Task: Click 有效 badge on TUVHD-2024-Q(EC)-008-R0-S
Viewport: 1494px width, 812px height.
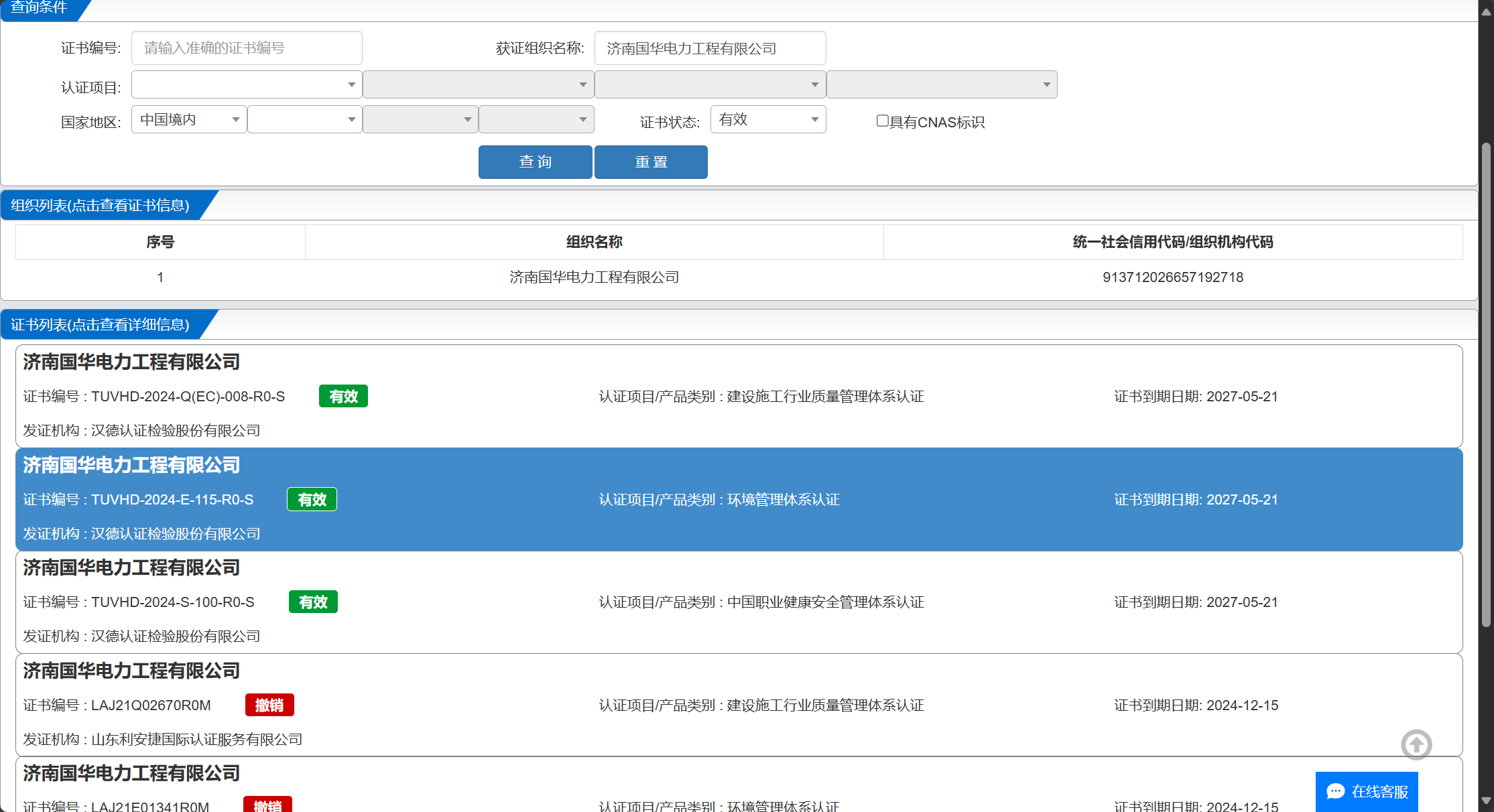Action: click(x=343, y=396)
